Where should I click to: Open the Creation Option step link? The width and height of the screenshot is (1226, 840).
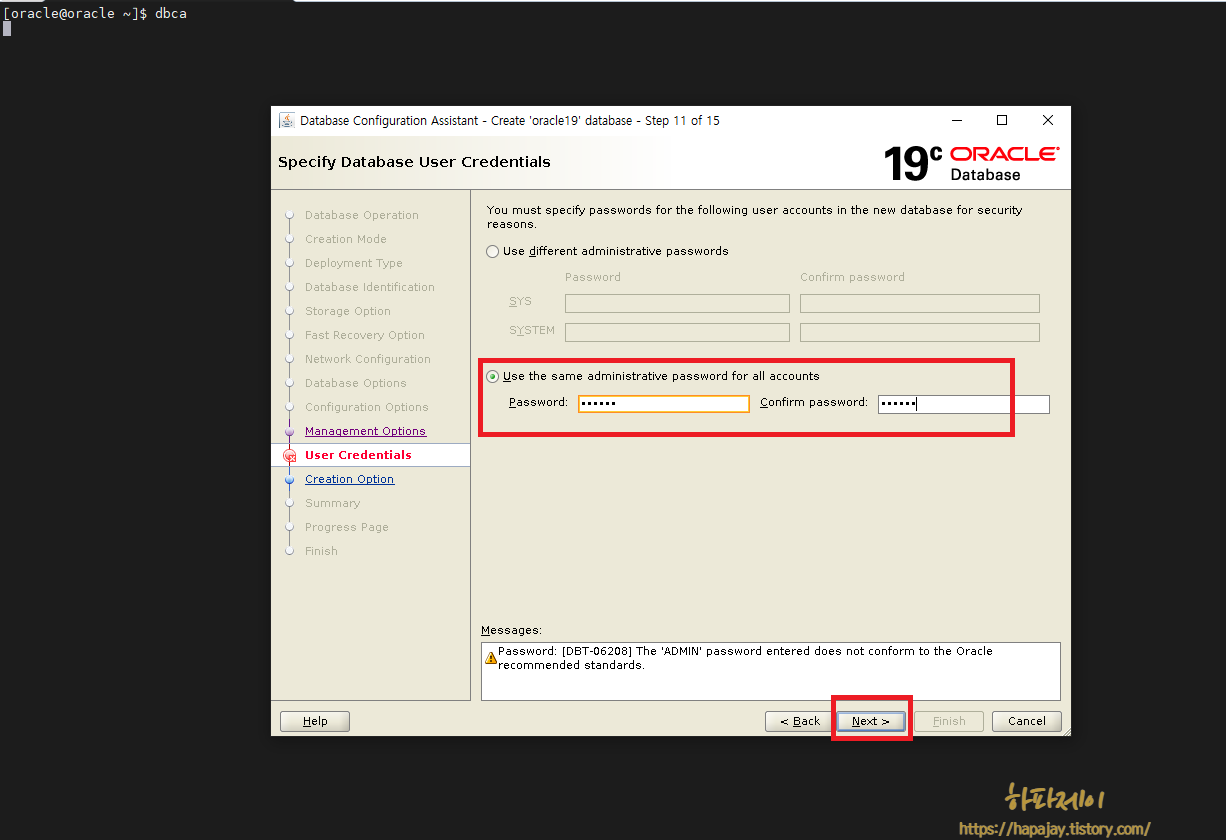pos(349,479)
